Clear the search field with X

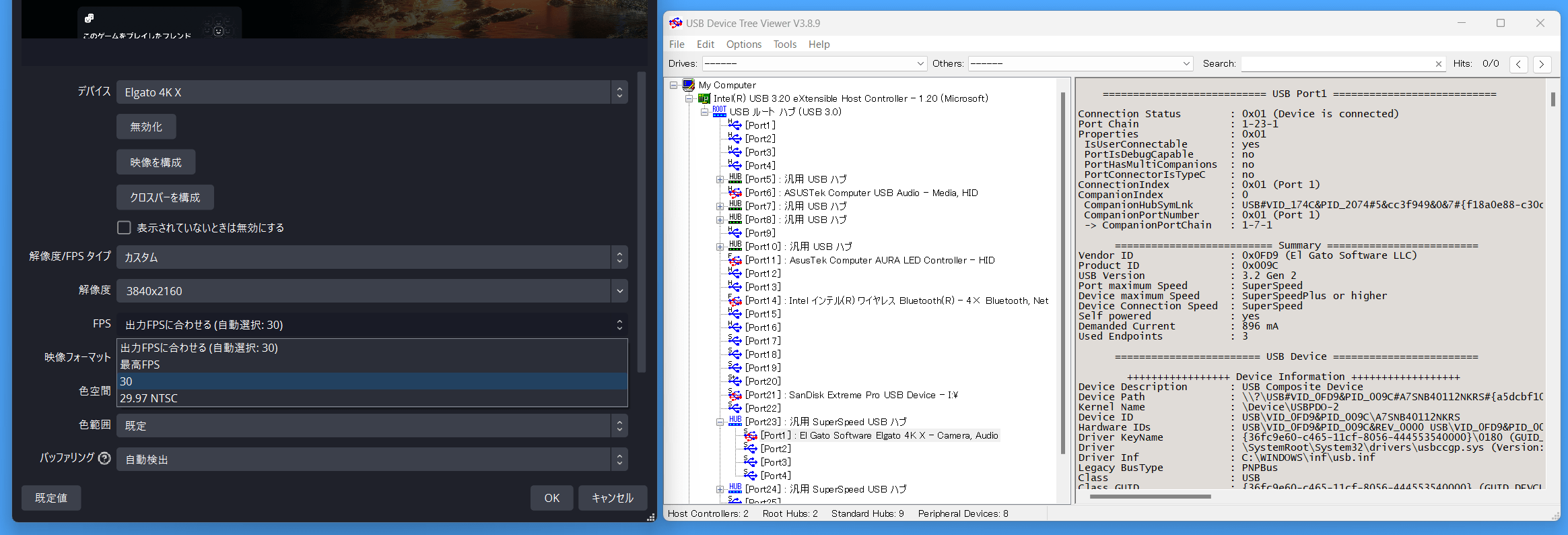(1439, 64)
